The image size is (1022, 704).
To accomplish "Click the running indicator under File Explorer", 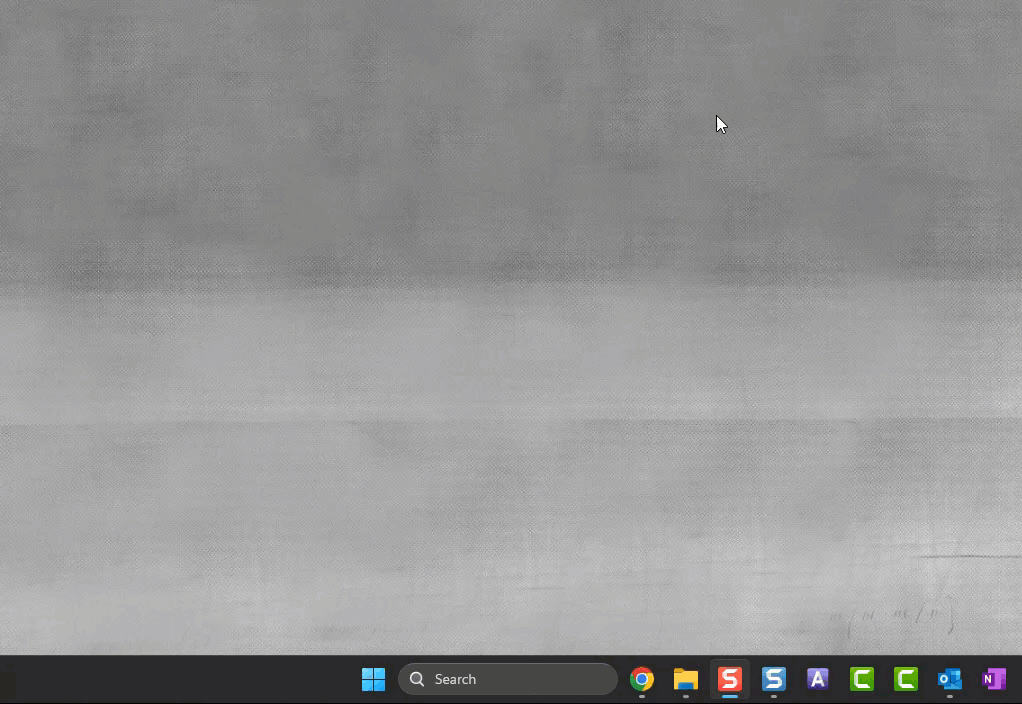I will (x=686, y=696).
